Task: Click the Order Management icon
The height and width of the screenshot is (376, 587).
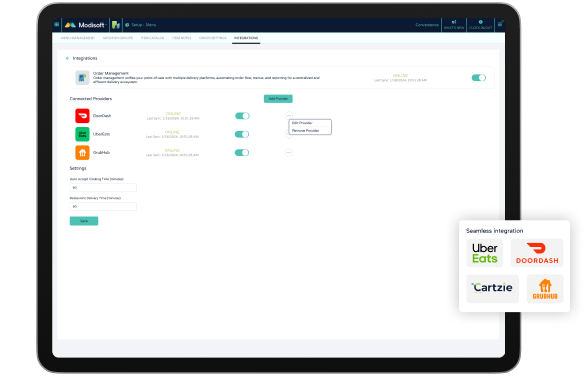Action: [x=82, y=78]
